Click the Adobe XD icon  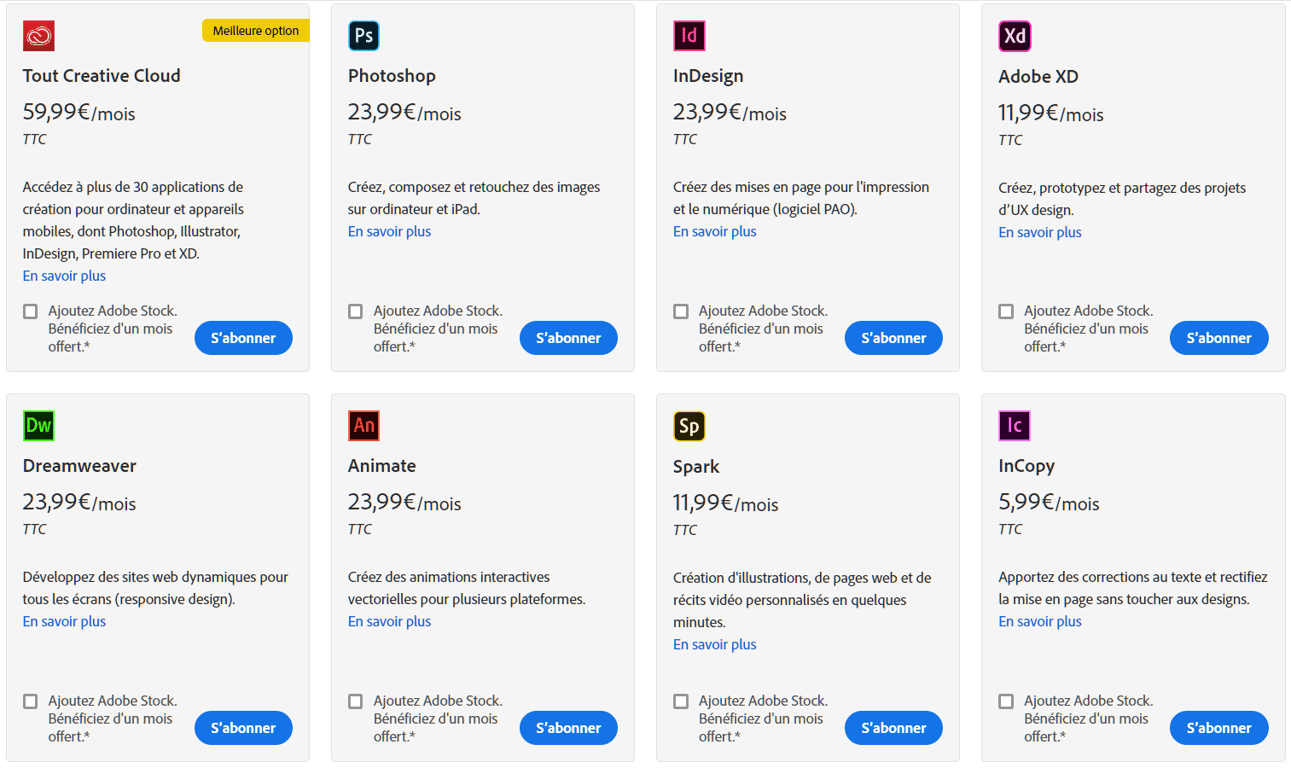(1014, 37)
